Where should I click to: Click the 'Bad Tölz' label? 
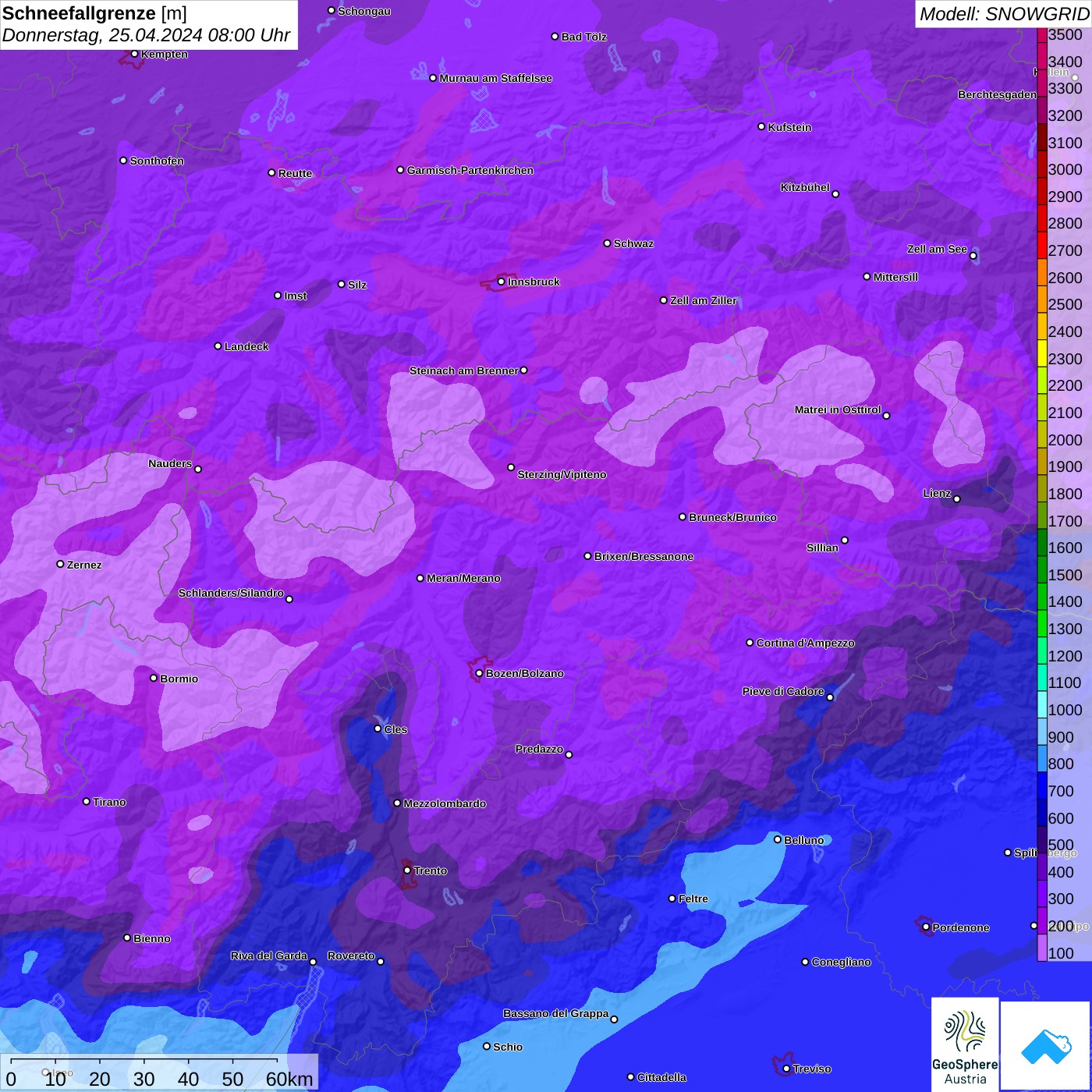[x=584, y=37]
